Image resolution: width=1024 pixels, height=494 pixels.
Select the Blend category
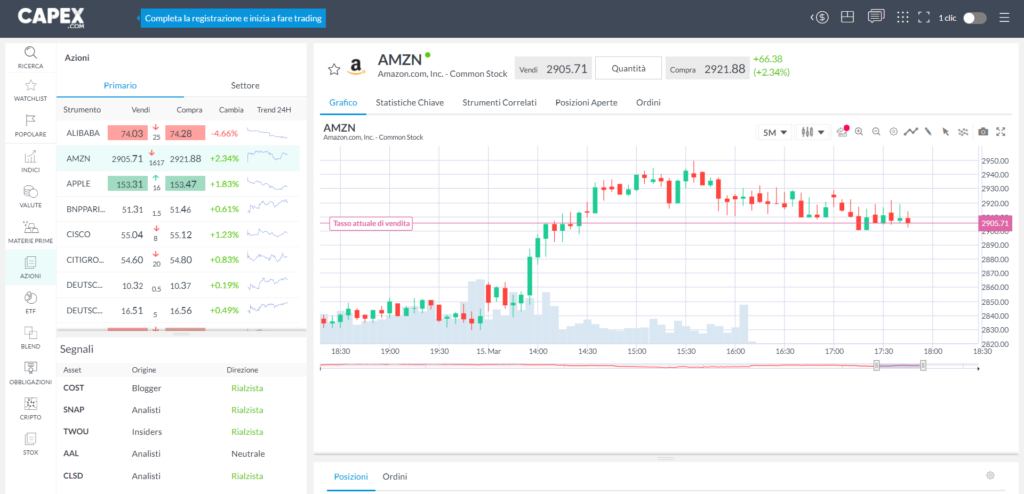point(31,338)
